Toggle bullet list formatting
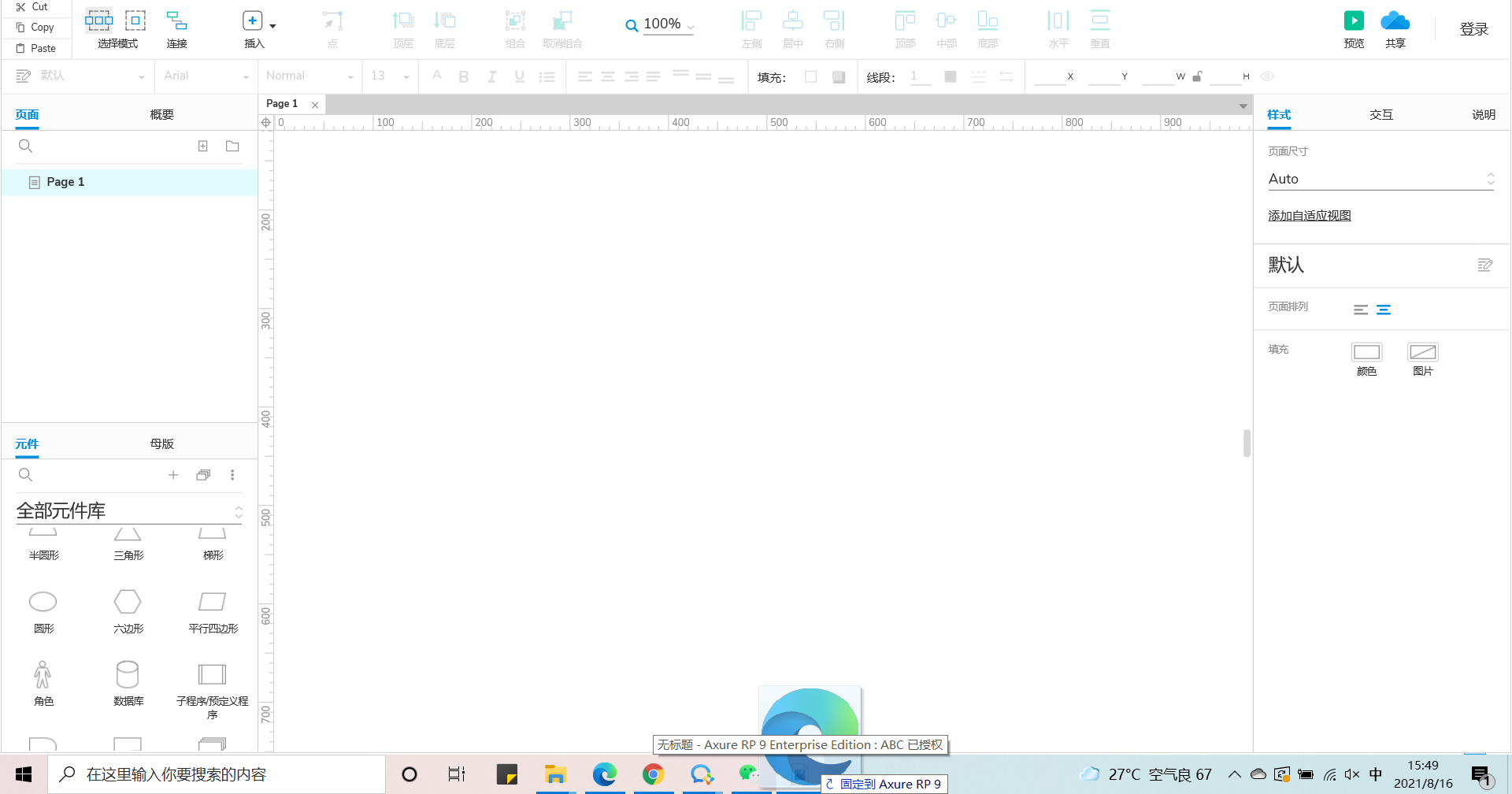 [547, 76]
